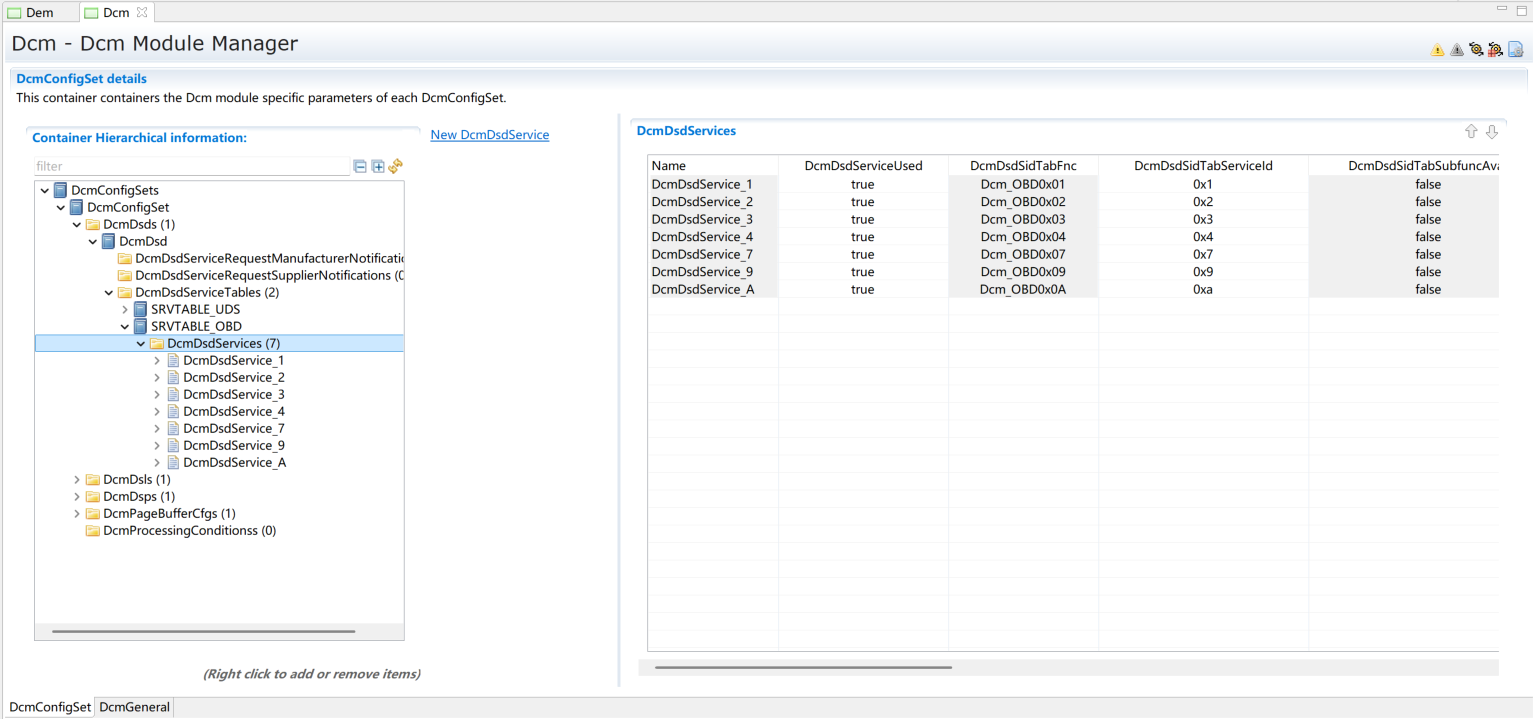Click the collapse all tree icon

pos(360,167)
